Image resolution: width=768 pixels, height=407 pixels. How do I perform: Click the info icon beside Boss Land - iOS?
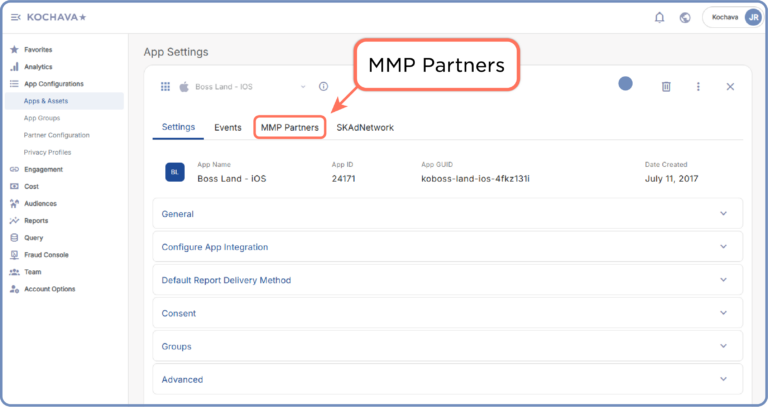coord(323,87)
